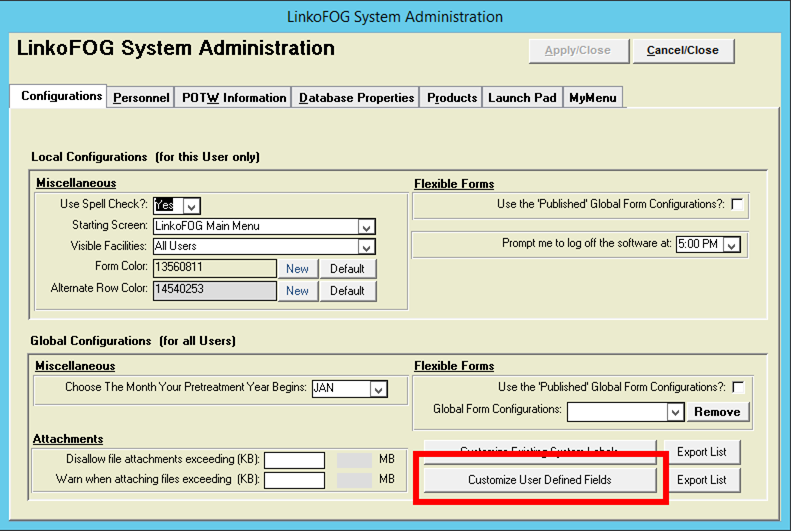The width and height of the screenshot is (791, 531).
Task: Click the Remove button
Action: pos(717,412)
